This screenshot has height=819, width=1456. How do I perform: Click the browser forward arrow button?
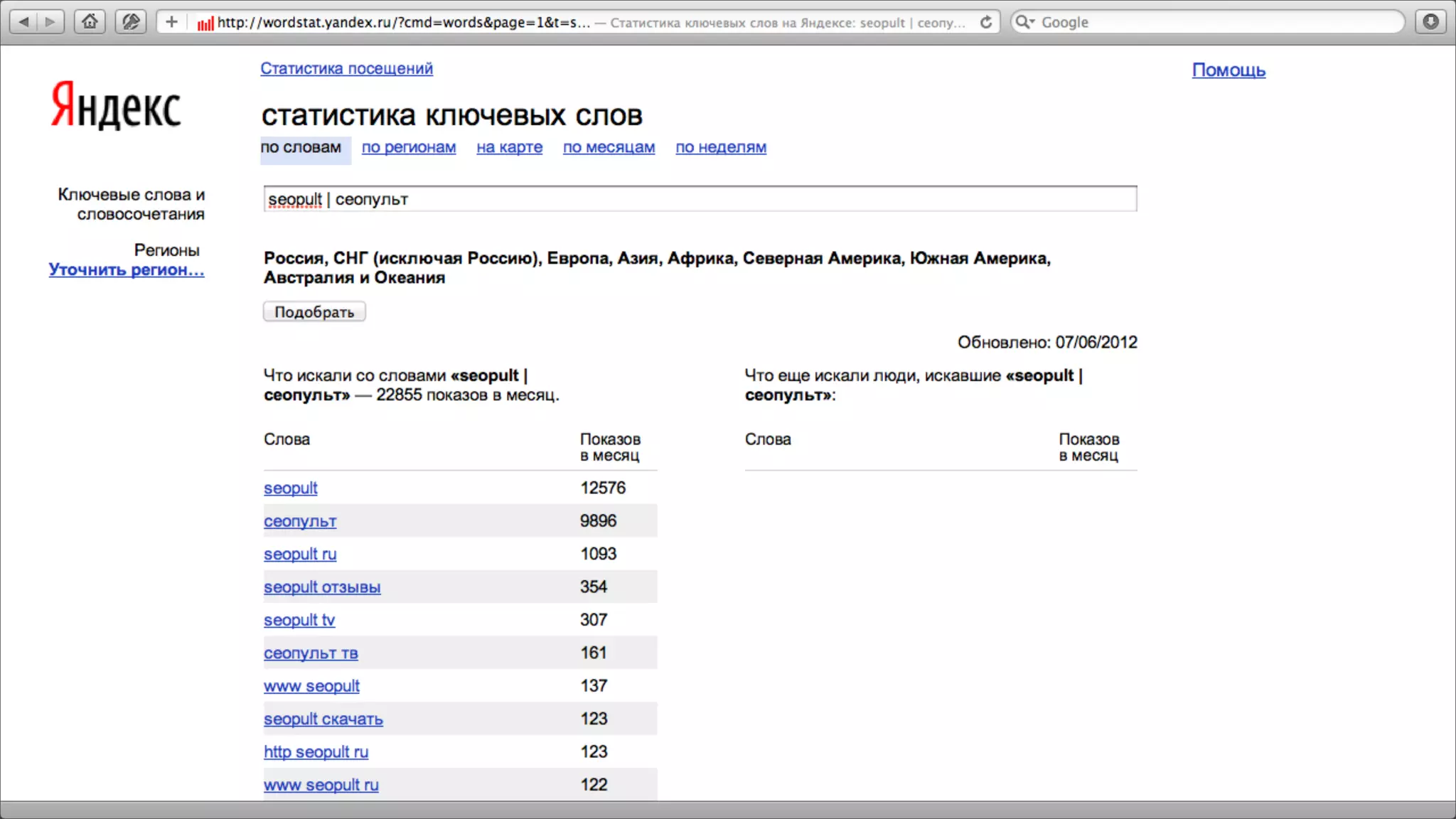50,22
